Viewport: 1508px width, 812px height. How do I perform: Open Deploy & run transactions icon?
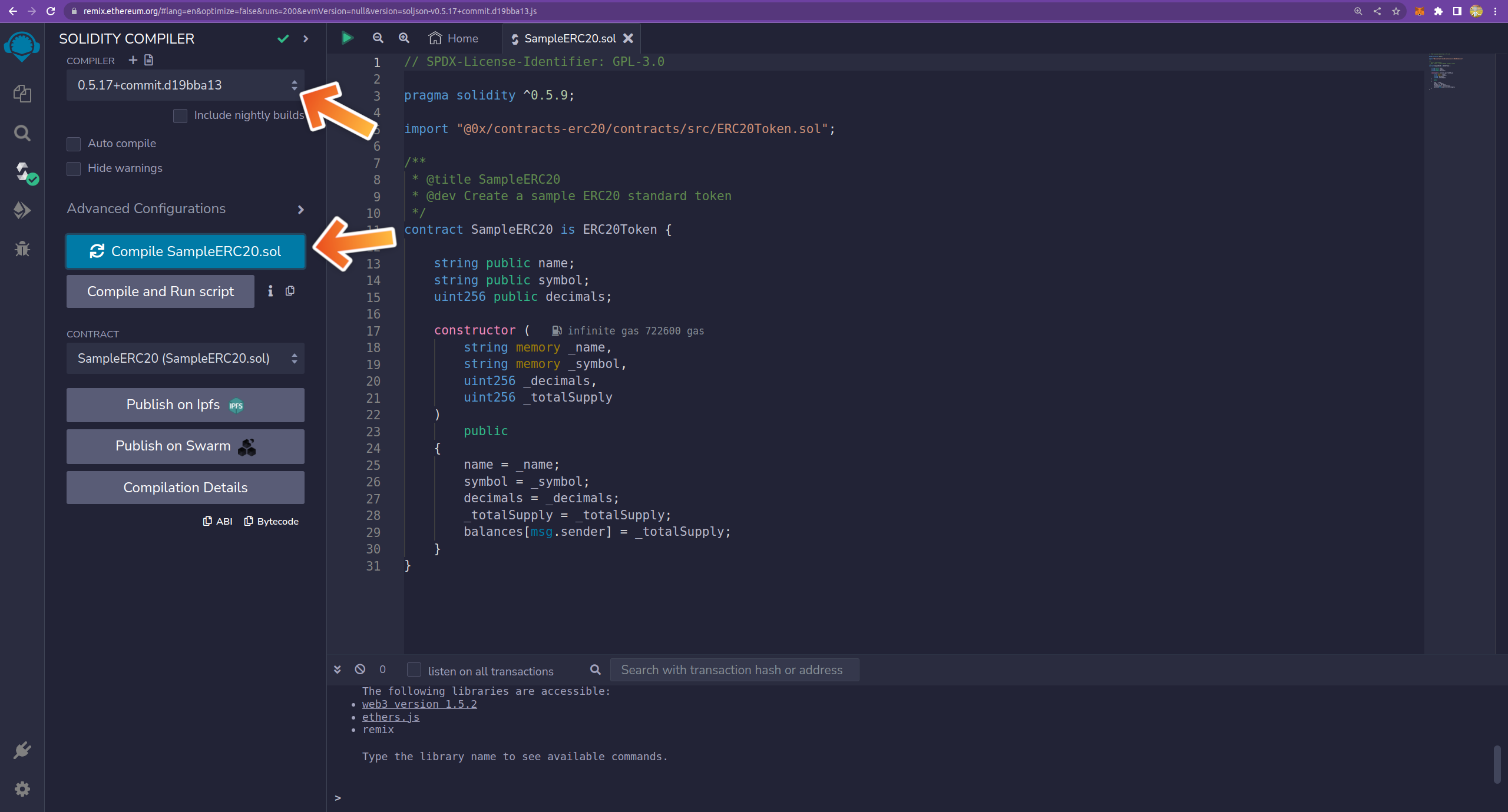pyautogui.click(x=22, y=210)
